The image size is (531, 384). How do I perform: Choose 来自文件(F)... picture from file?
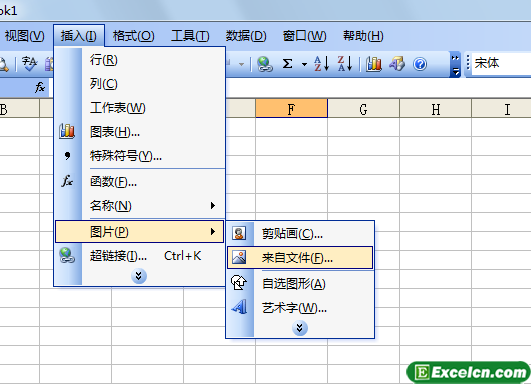300,258
